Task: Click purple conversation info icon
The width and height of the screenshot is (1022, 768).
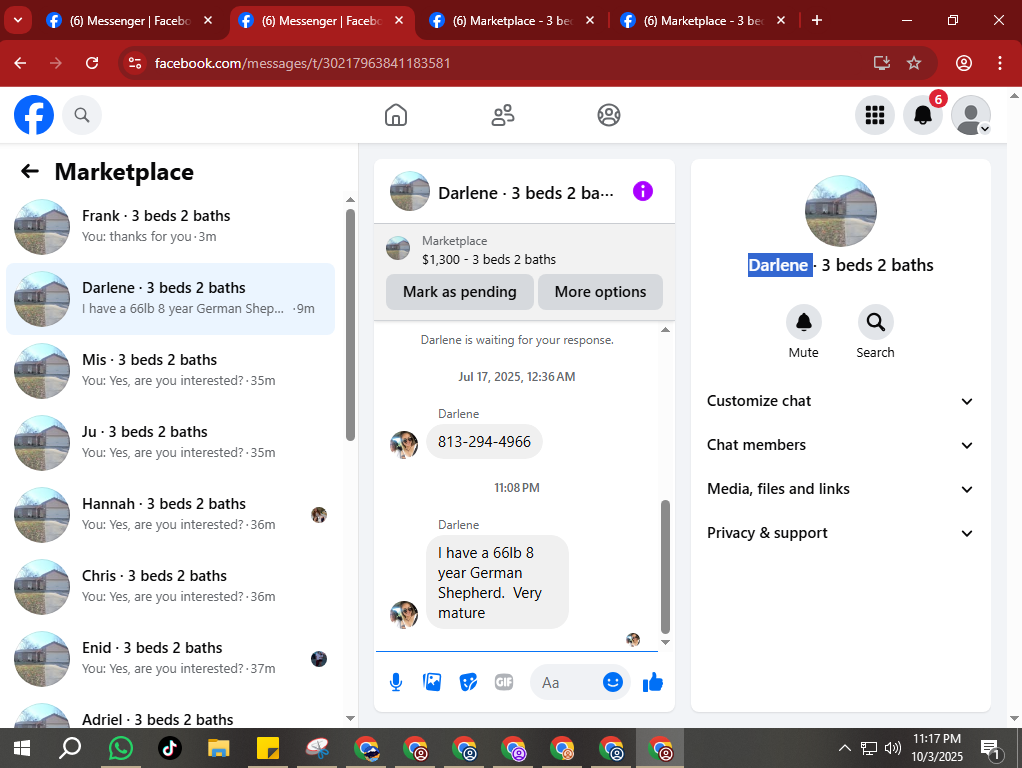Action: tap(643, 191)
